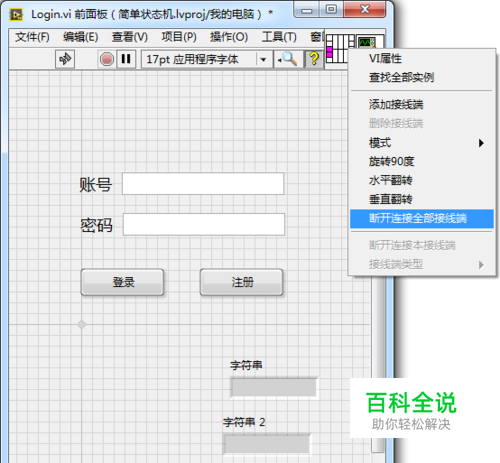
Task: Choose 旋转90度 in context menu
Action: [421, 162]
